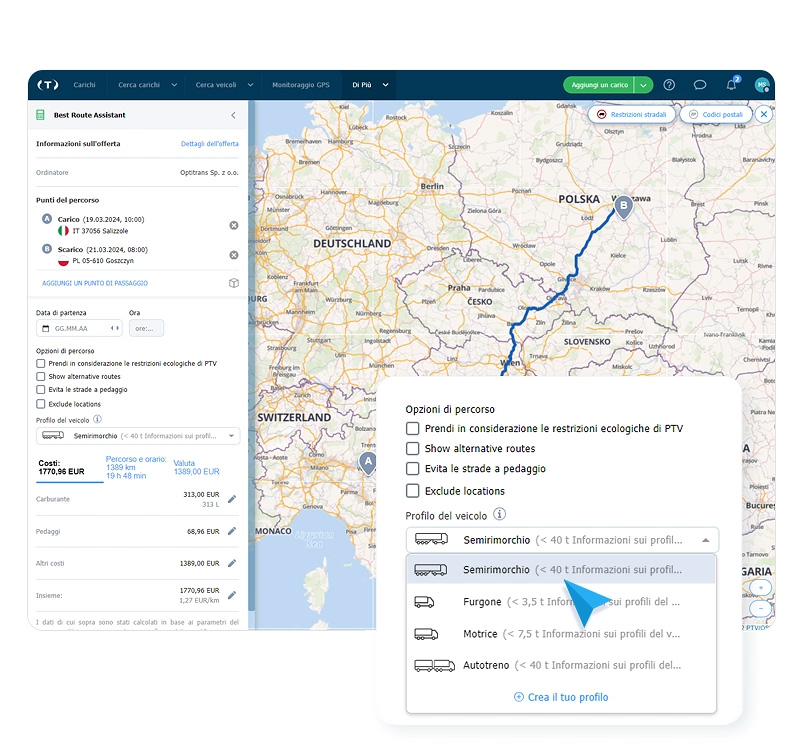The image size is (800, 750).
Task: Click Aggiungi un punto di passaggio
Action: tap(95, 283)
